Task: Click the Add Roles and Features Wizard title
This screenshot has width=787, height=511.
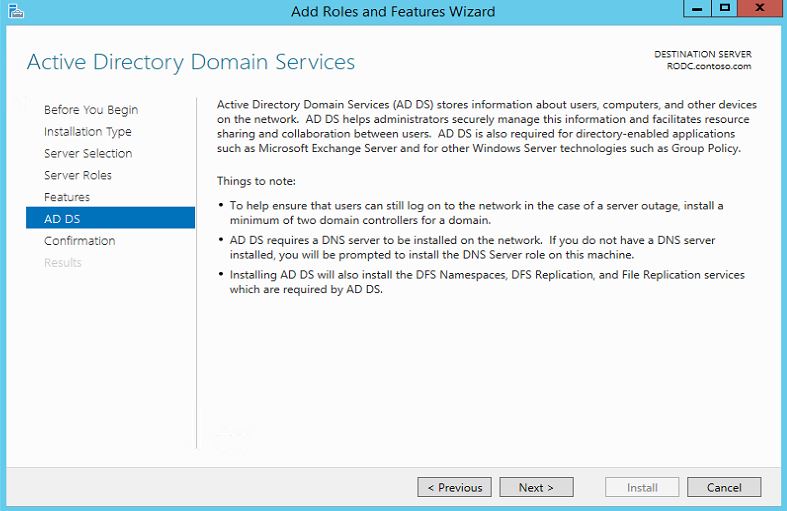Action: pyautogui.click(x=393, y=12)
